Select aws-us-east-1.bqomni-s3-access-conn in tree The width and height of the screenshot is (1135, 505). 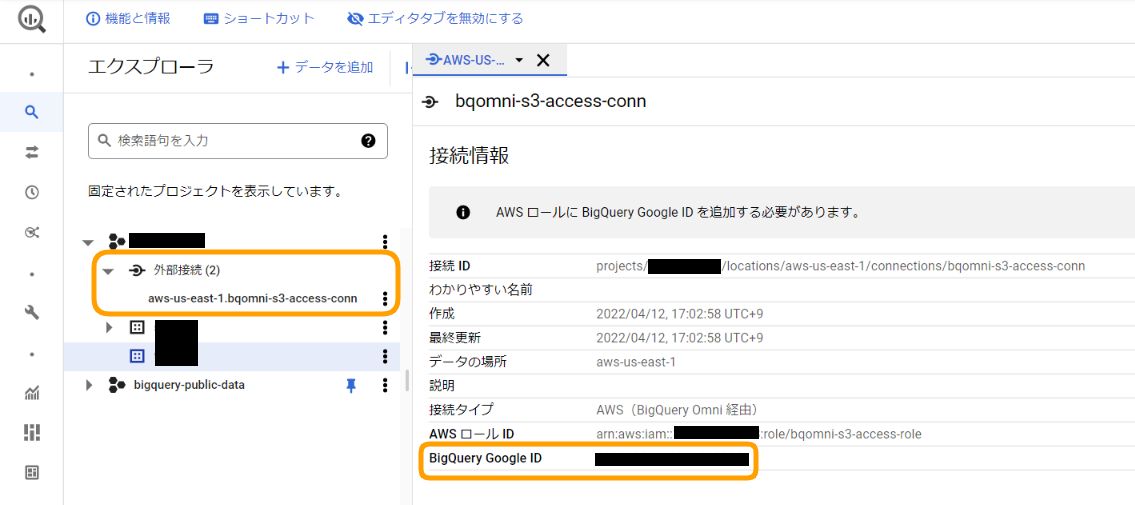[253, 298]
